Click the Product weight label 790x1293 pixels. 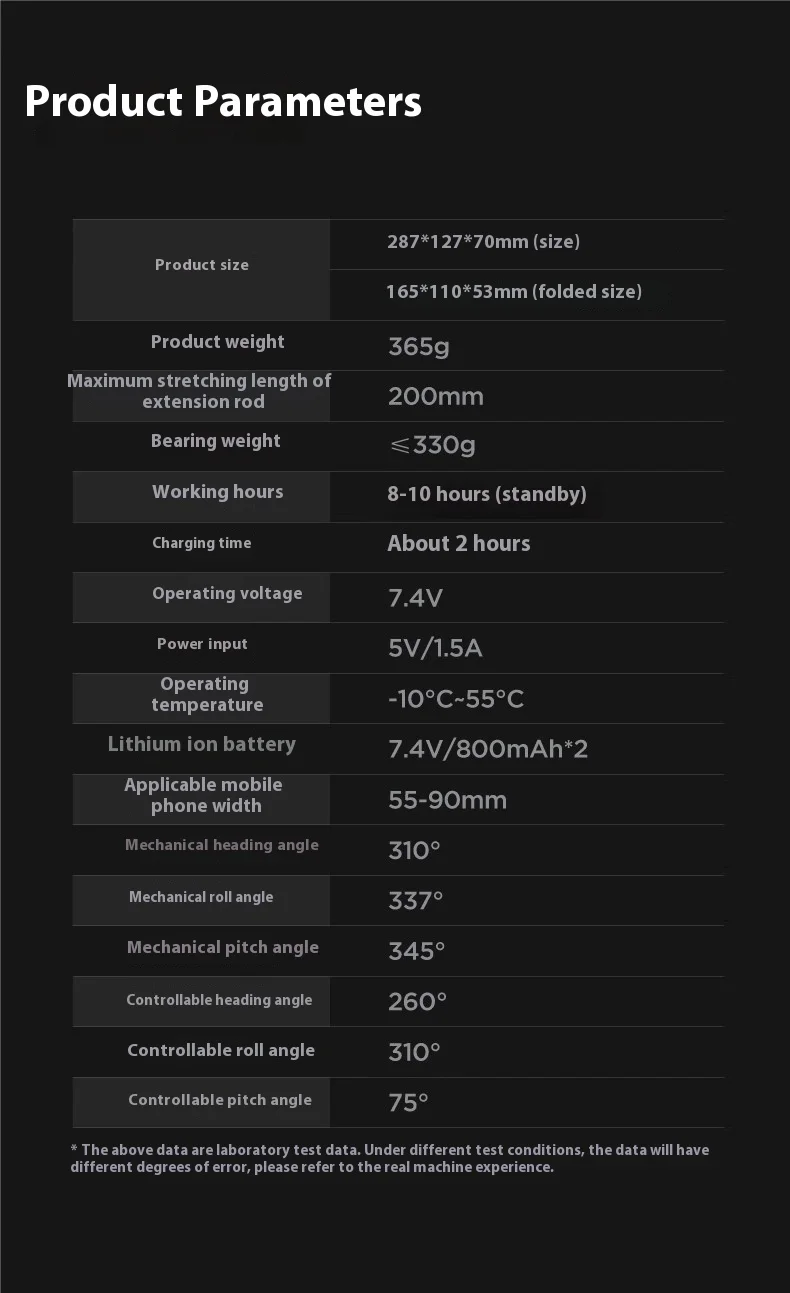point(217,342)
